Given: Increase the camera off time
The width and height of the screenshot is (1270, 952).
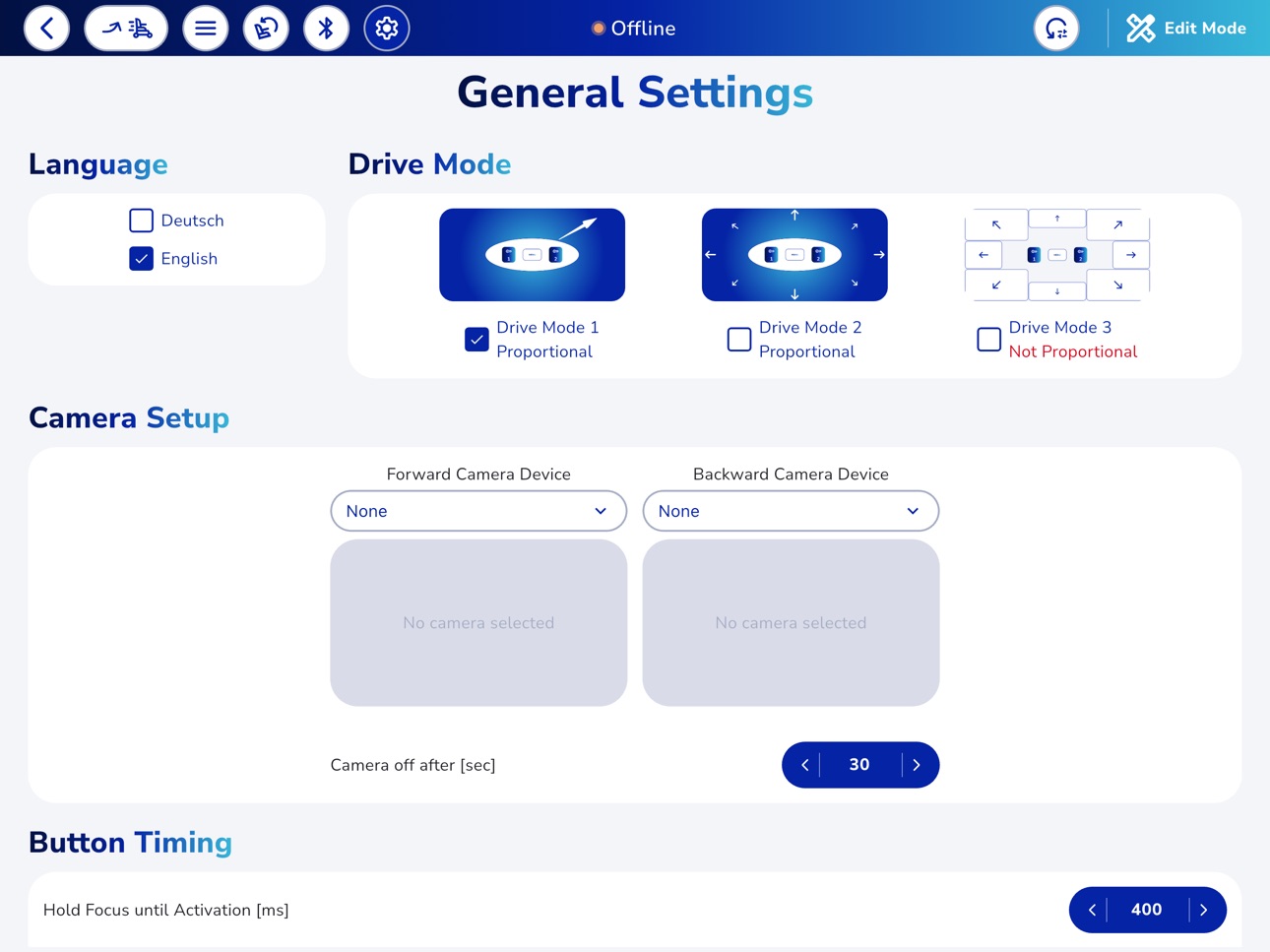Looking at the screenshot, I should tap(918, 765).
